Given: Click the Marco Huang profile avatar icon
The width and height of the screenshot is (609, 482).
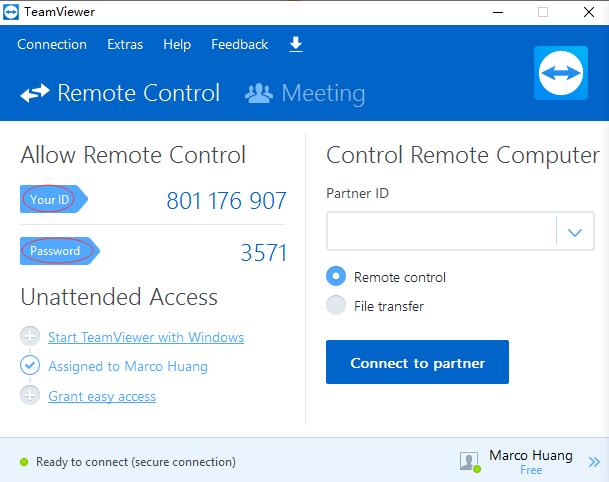Looking at the screenshot, I should coord(470,462).
